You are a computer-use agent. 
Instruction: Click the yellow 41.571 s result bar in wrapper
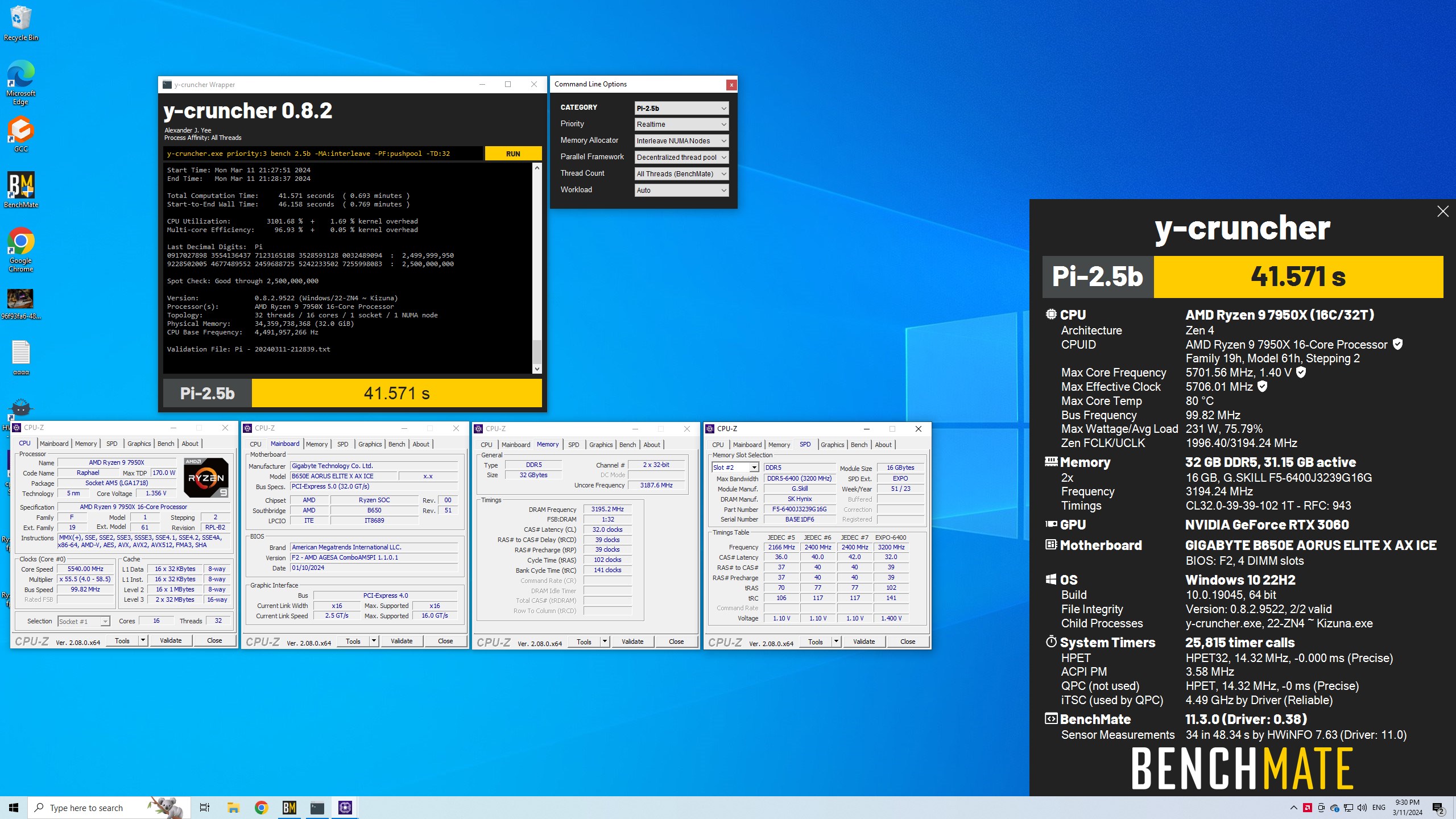coord(396,393)
